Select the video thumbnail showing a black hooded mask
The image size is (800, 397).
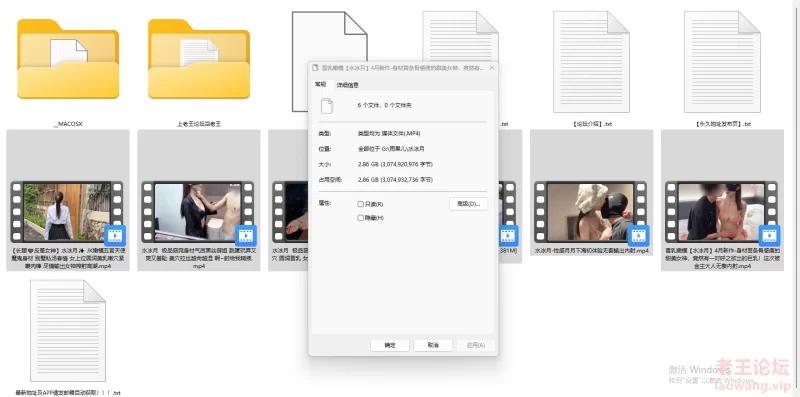(x=591, y=193)
